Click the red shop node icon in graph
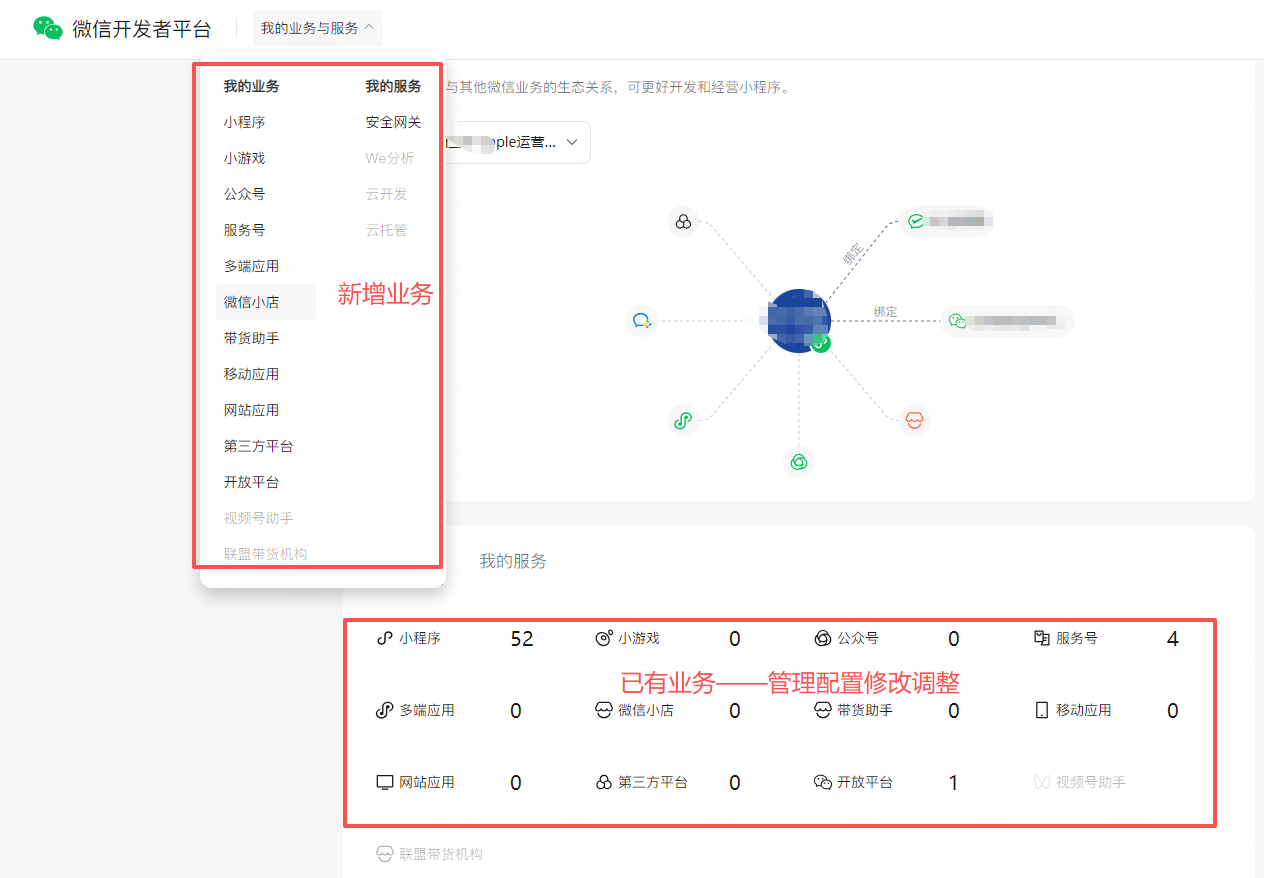1264x878 pixels. [914, 420]
